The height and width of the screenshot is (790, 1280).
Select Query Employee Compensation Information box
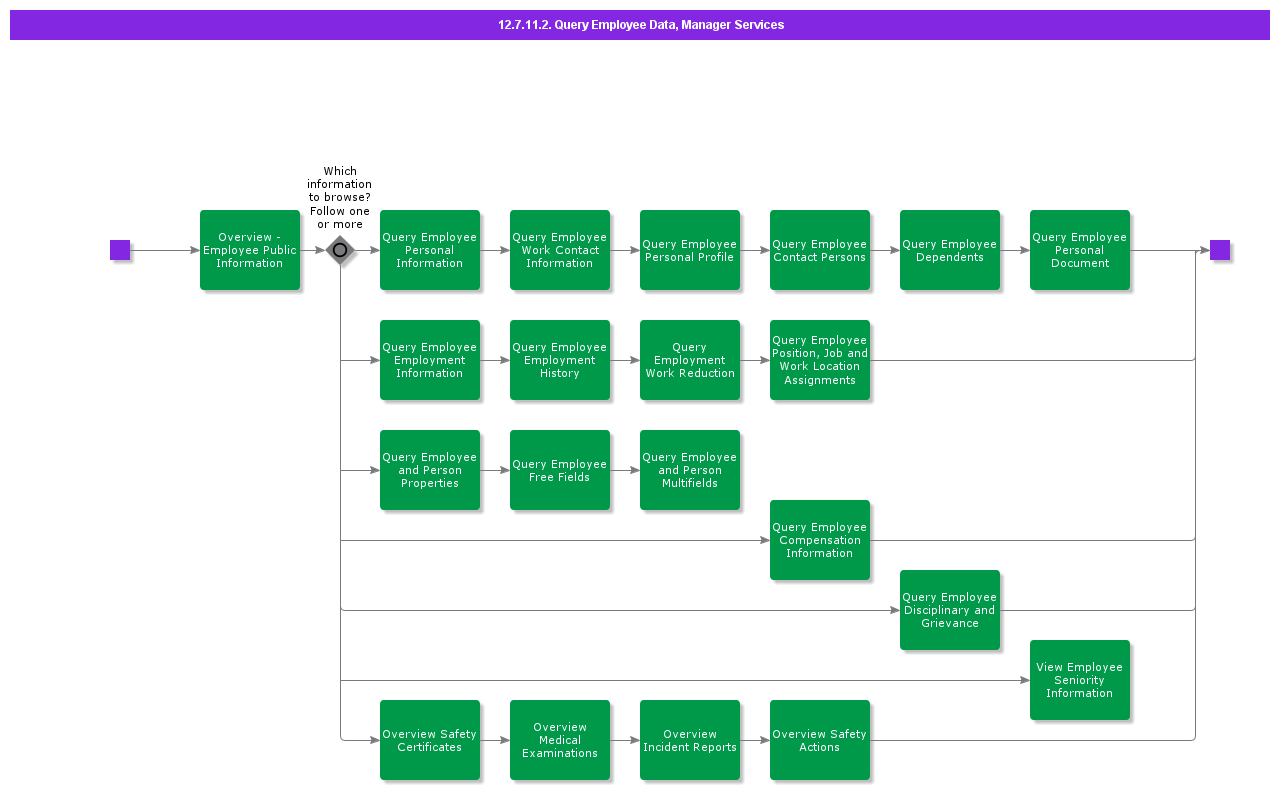pos(820,540)
